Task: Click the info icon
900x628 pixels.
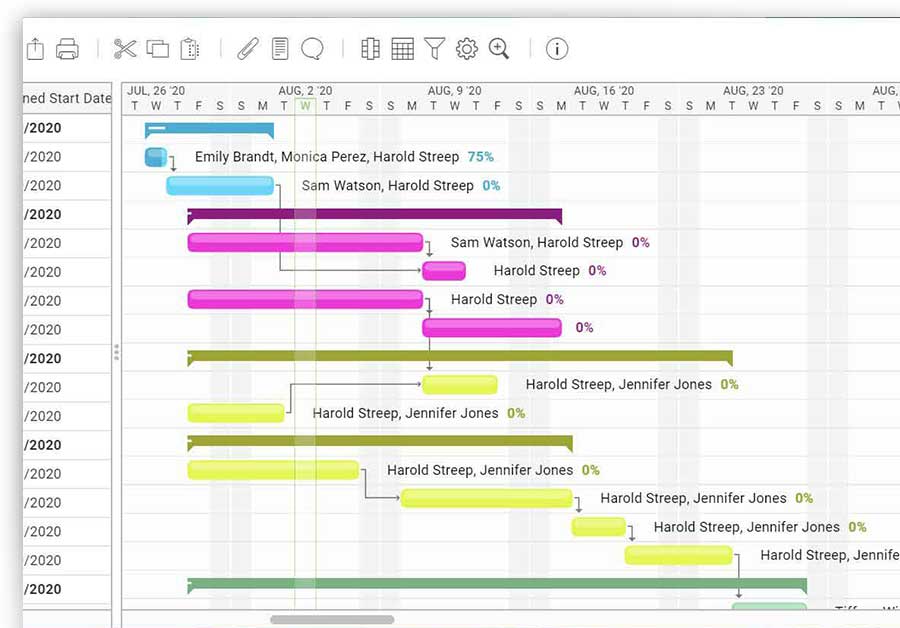Action: point(557,49)
